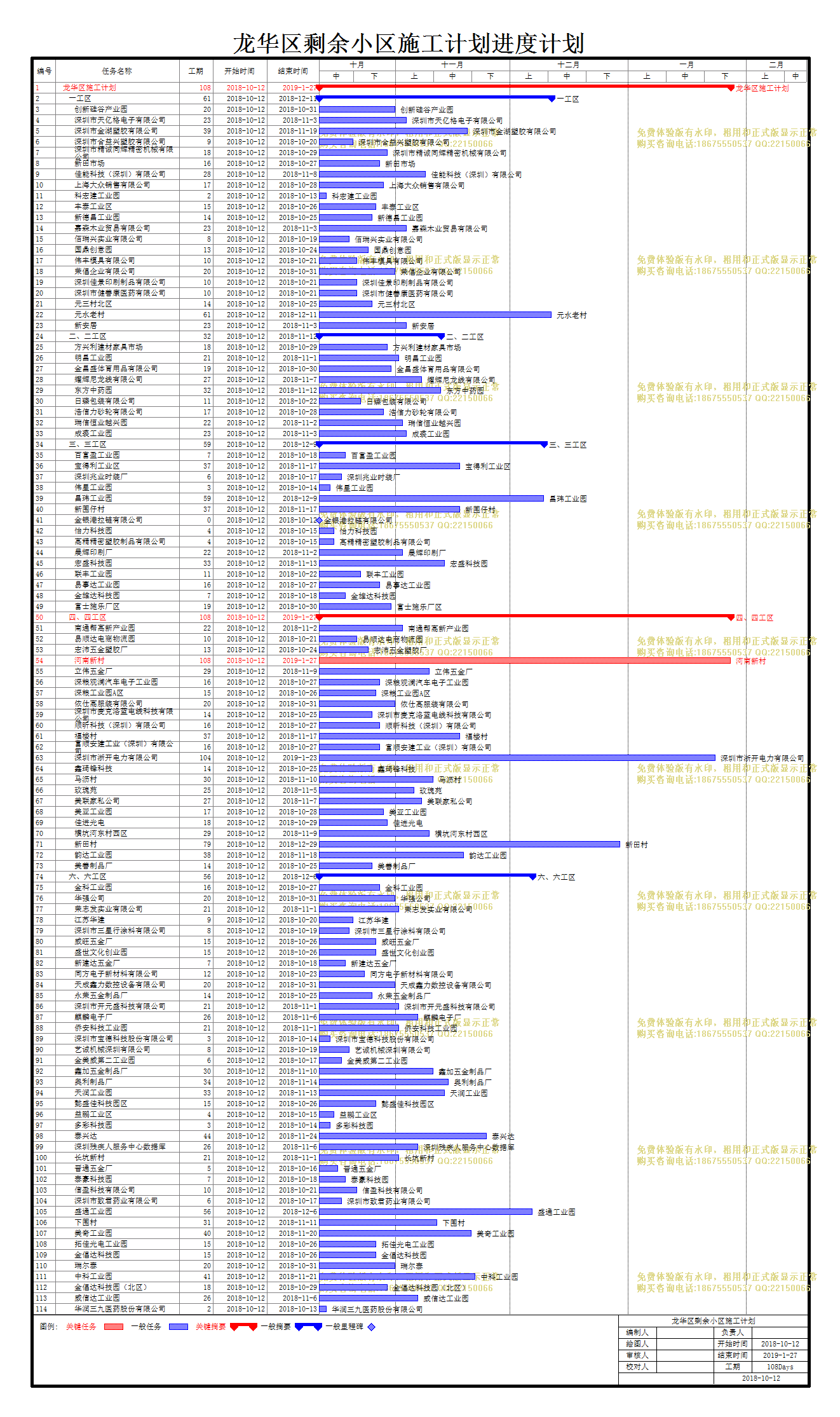Click the chart title 龙华区剩余小区施工计划进度计划
This screenshot has height=1417, width=840.
point(408,44)
